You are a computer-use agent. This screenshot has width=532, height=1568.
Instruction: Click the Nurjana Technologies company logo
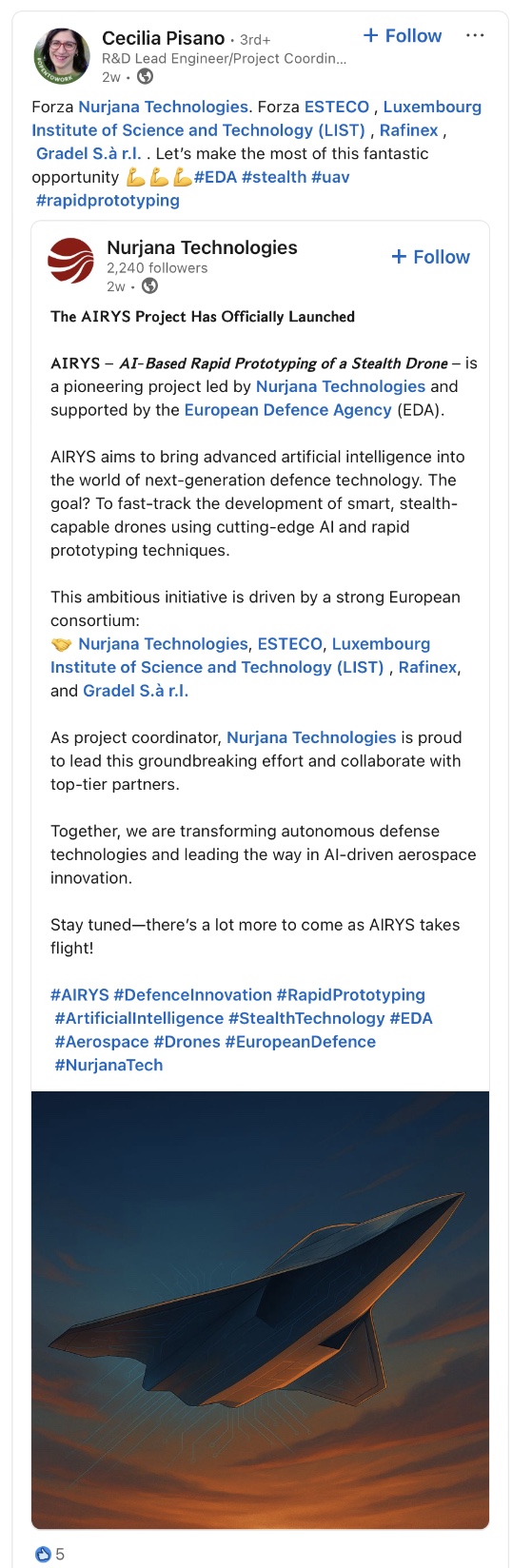pyautogui.click(x=71, y=262)
